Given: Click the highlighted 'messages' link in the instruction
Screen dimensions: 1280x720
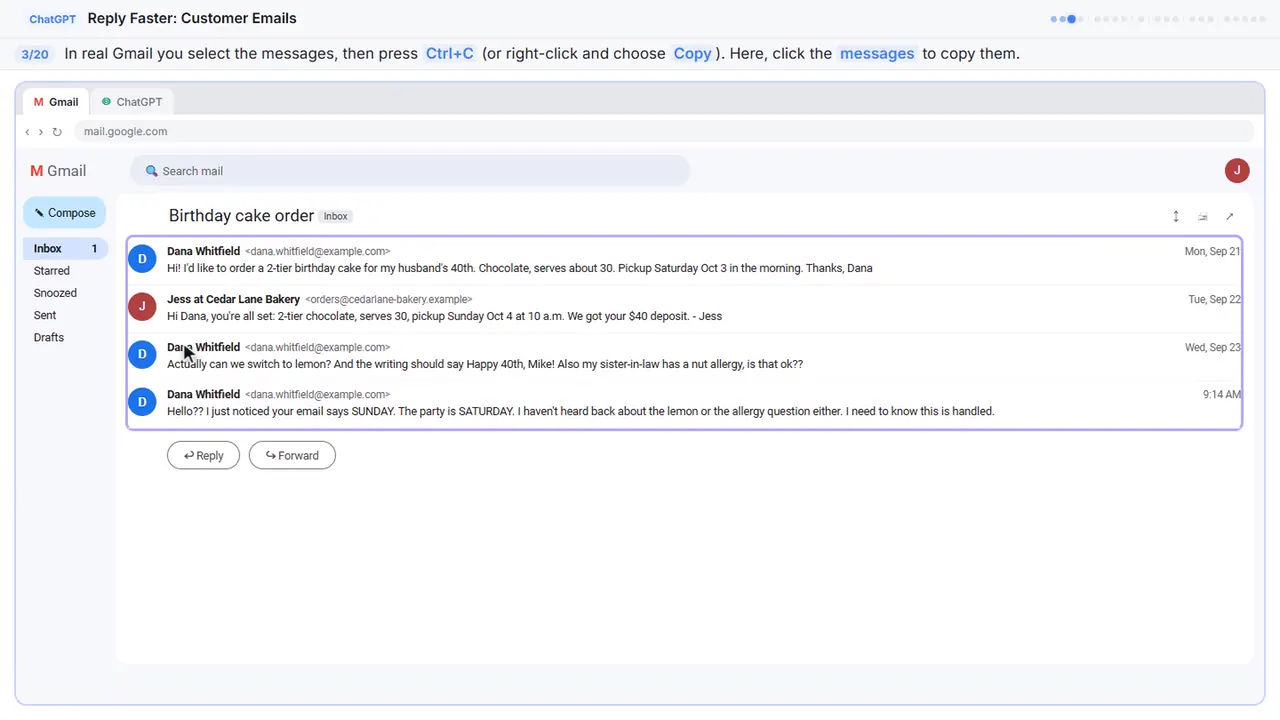Looking at the screenshot, I should point(877,54).
